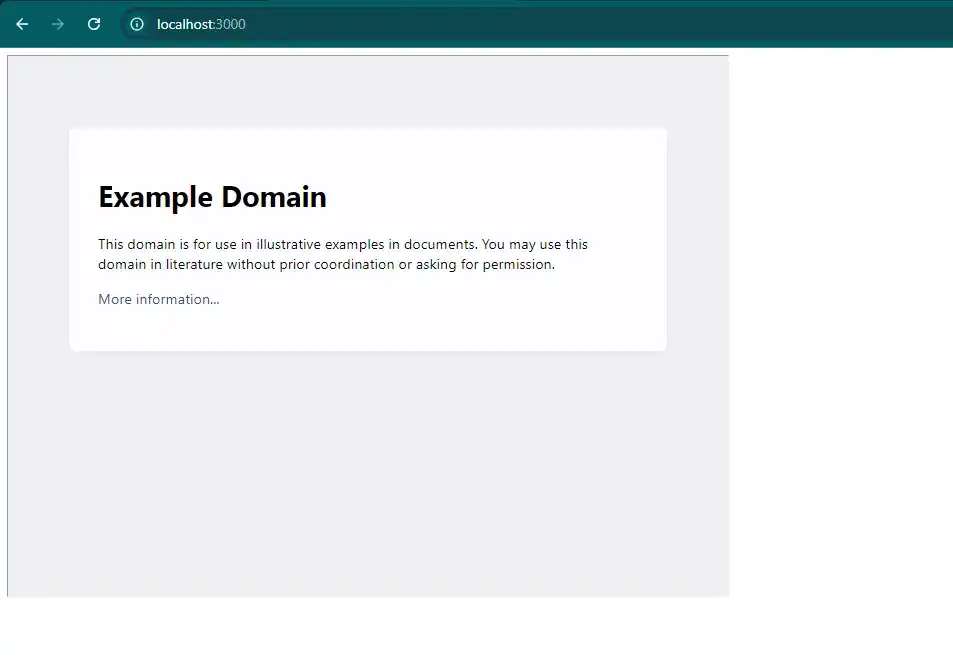Click the word "Domain" in the heading
The height and width of the screenshot is (668, 953).
tap(274, 197)
